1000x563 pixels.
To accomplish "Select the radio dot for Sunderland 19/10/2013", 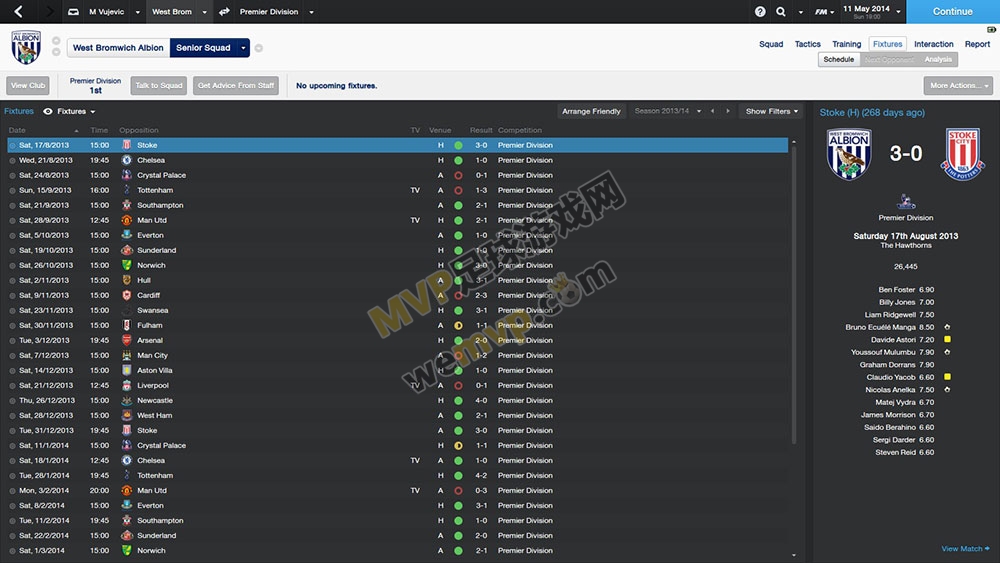I will coord(12,251).
